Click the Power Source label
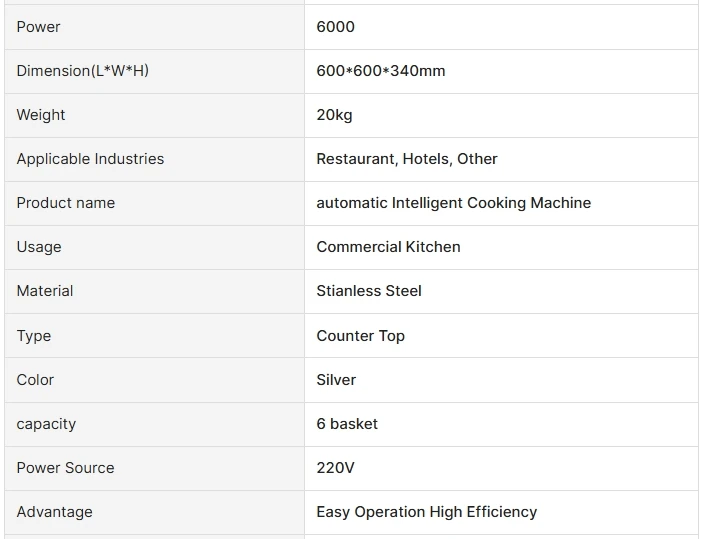Image resolution: width=704 pixels, height=539 pixels. click(x=66, y=468)
